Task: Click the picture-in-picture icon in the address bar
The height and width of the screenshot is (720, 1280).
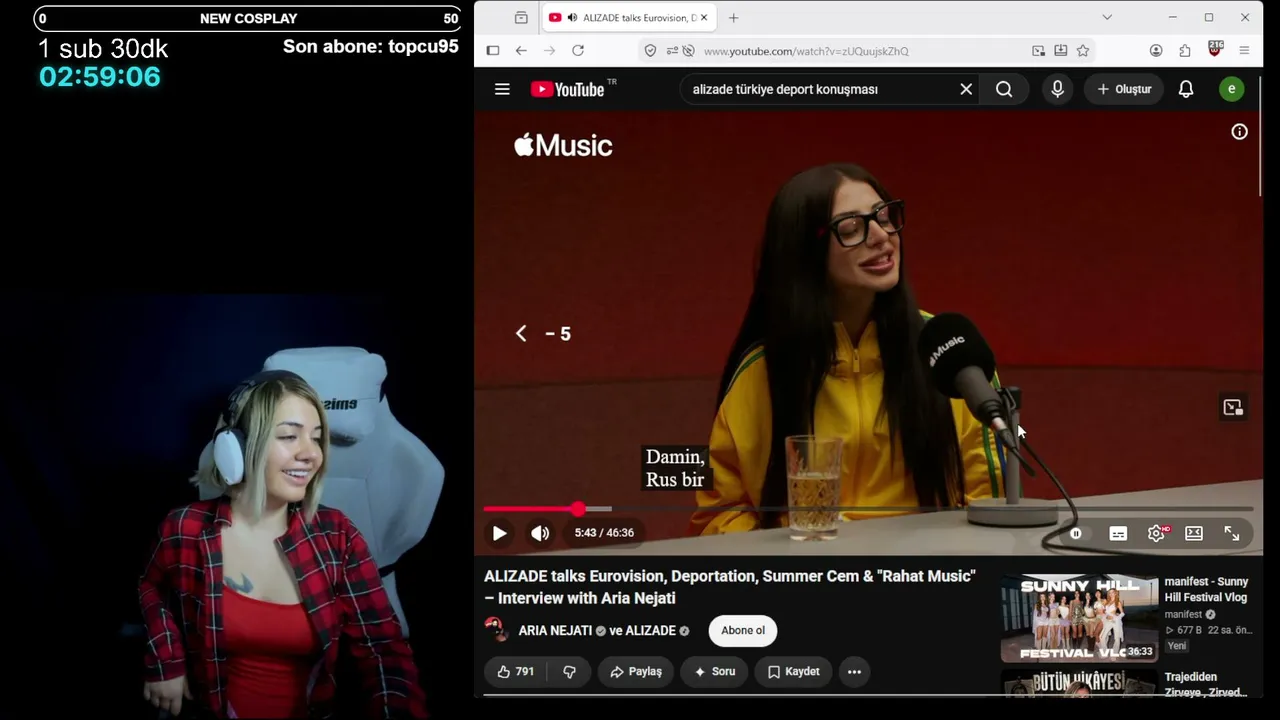Action: pyautogui.click(x=1039, y=51)
